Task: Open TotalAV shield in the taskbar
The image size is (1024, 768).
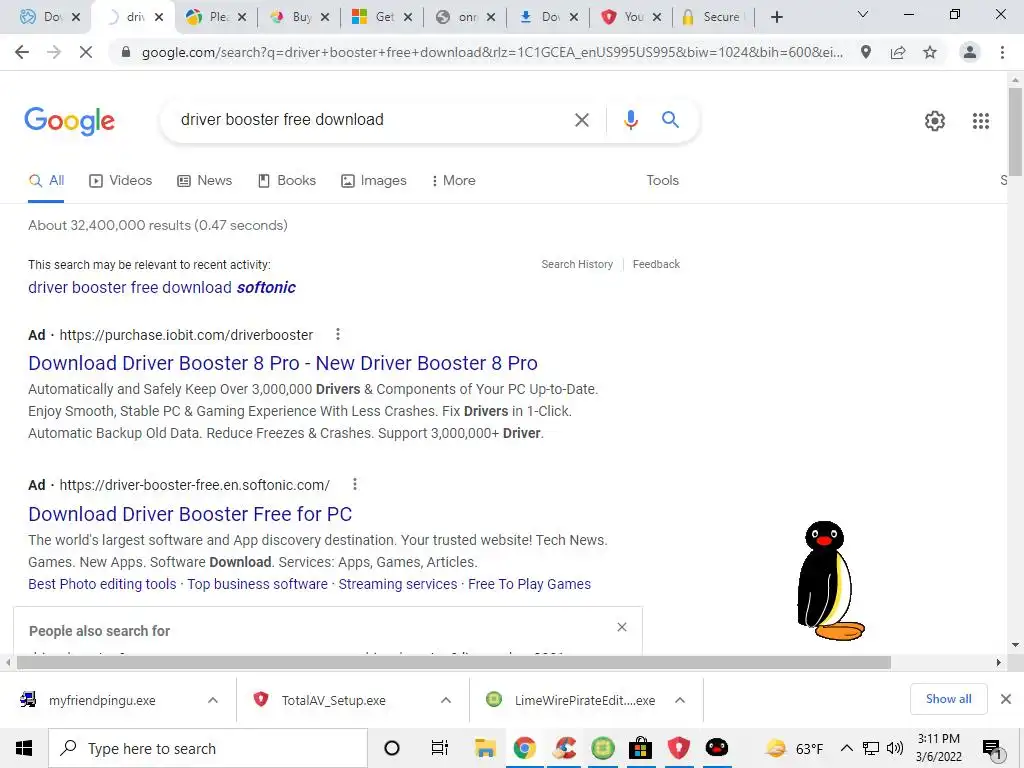Action: [679, 748]
